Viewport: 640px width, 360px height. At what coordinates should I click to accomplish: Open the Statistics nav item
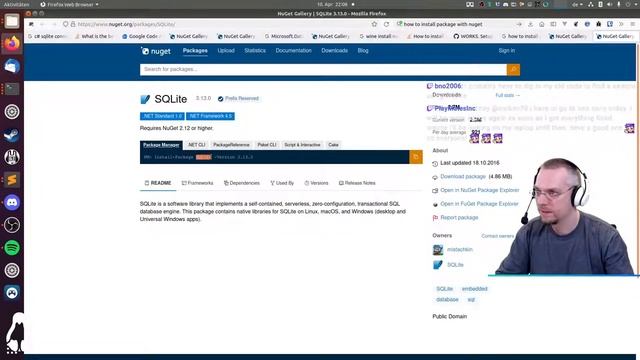pyautogui.click(x=255, y=51)
